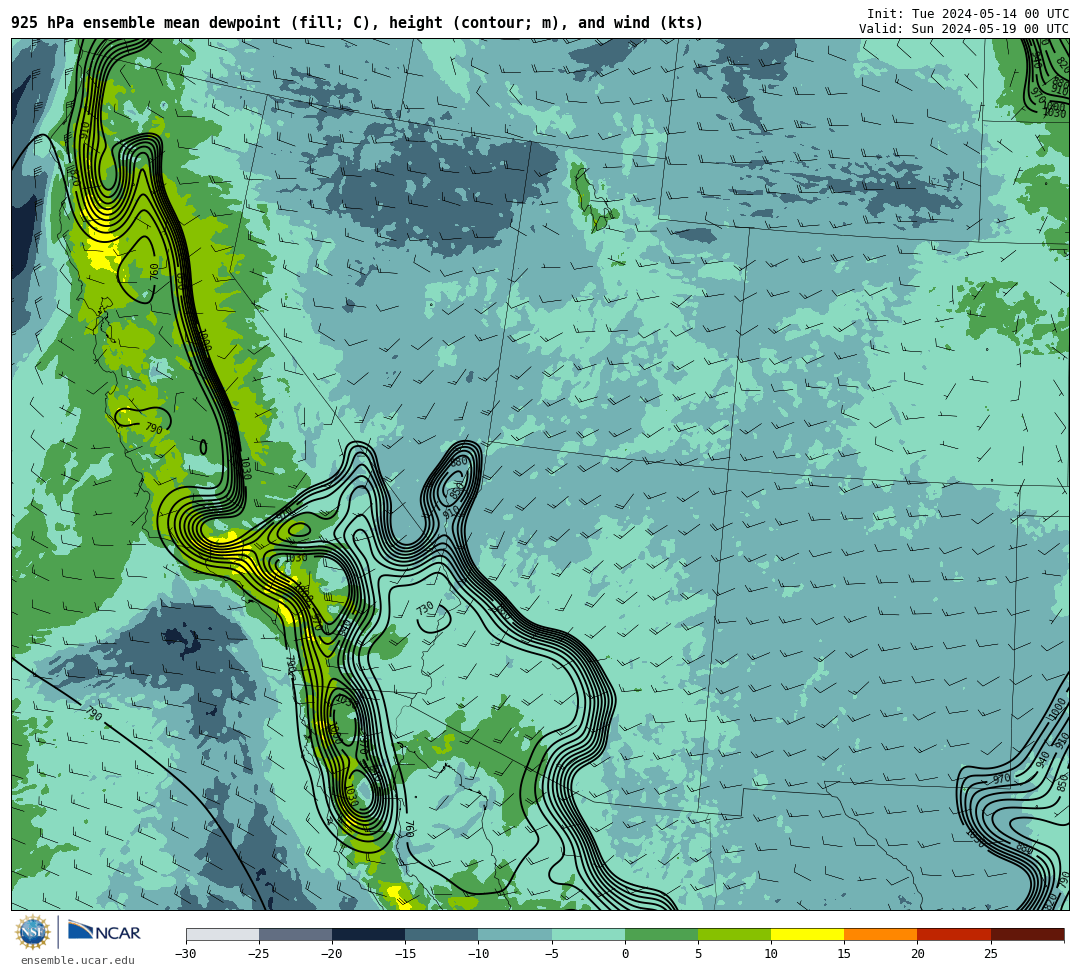
Task: Click the 'Init: Tue 2024-05-14 00 UTC' text
Action: point(968,14)
